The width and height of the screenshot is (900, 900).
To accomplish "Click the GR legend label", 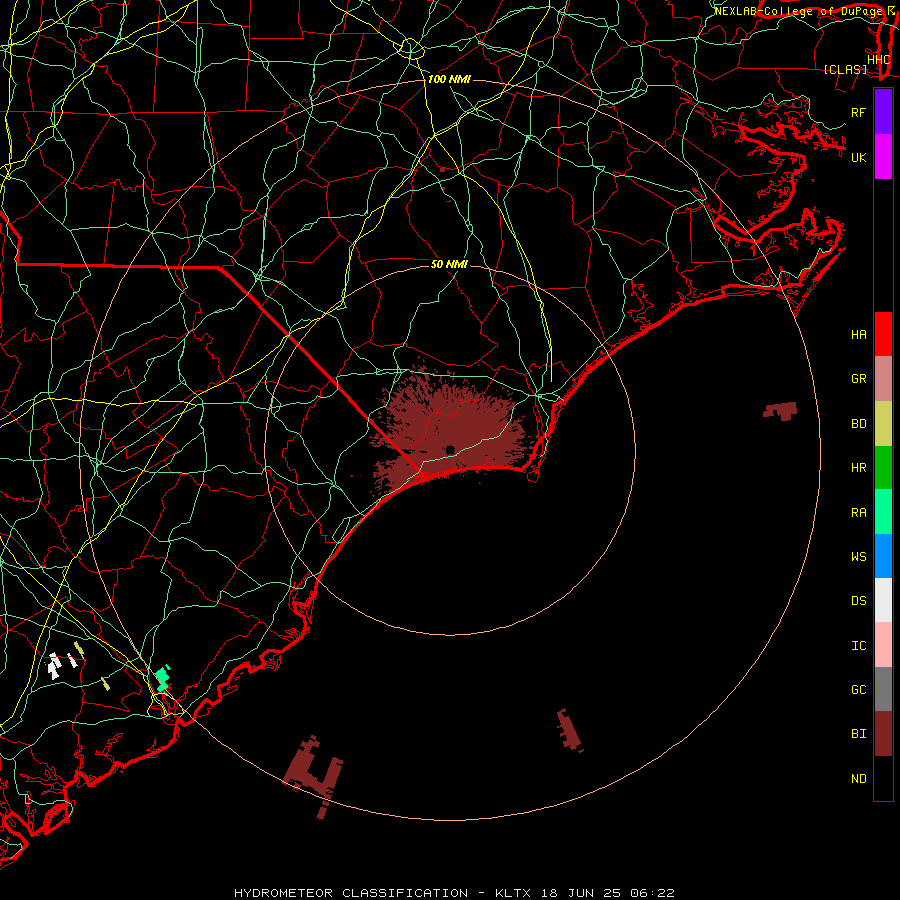I will click(858, 379).
